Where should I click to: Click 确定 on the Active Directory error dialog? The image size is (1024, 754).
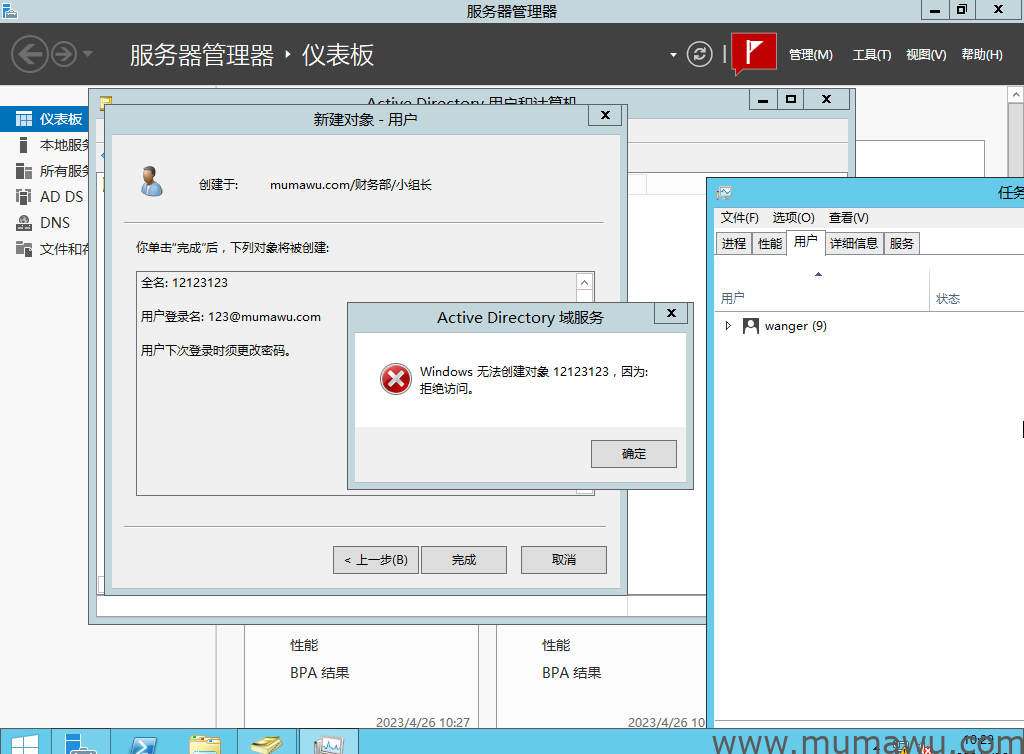click(633, 453)
